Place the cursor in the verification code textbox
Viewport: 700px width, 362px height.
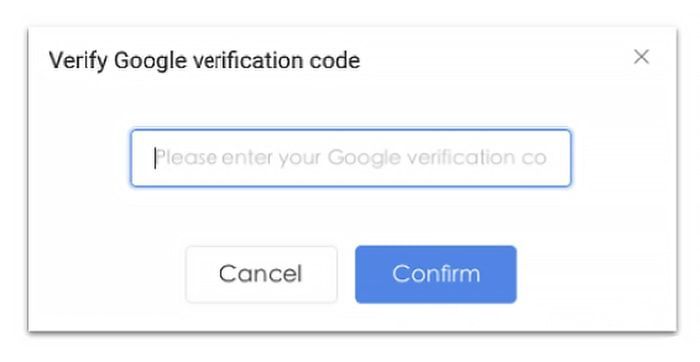tap(350, 158)
